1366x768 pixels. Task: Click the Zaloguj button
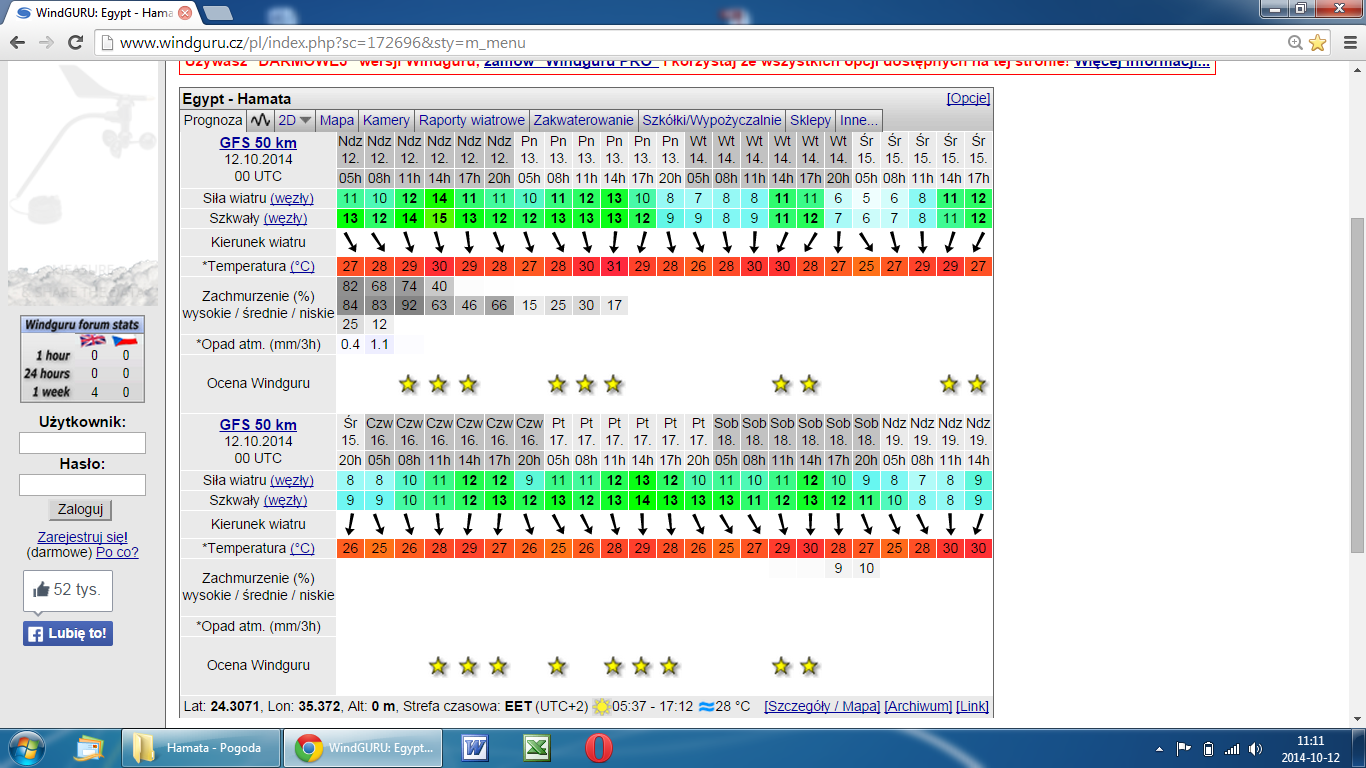click(81, 509)
